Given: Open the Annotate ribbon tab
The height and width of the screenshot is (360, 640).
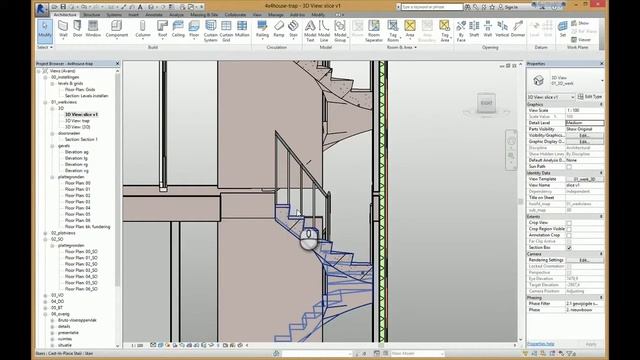Looking at the screenshot, I should pos(154,15).
